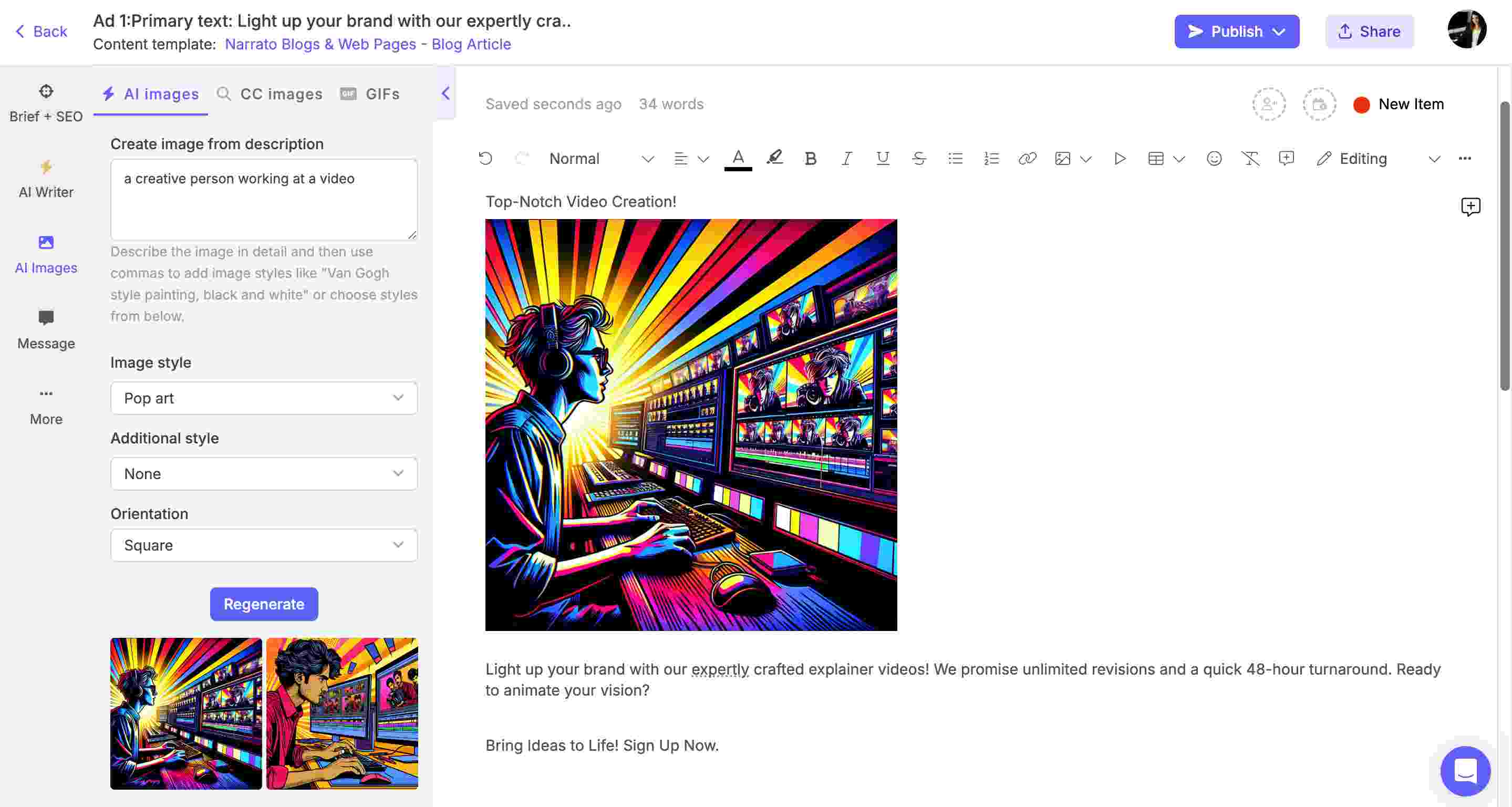The image size is (1512, 807).
Task: Open the Orientation Square dropdown
Action: [264, 545]
